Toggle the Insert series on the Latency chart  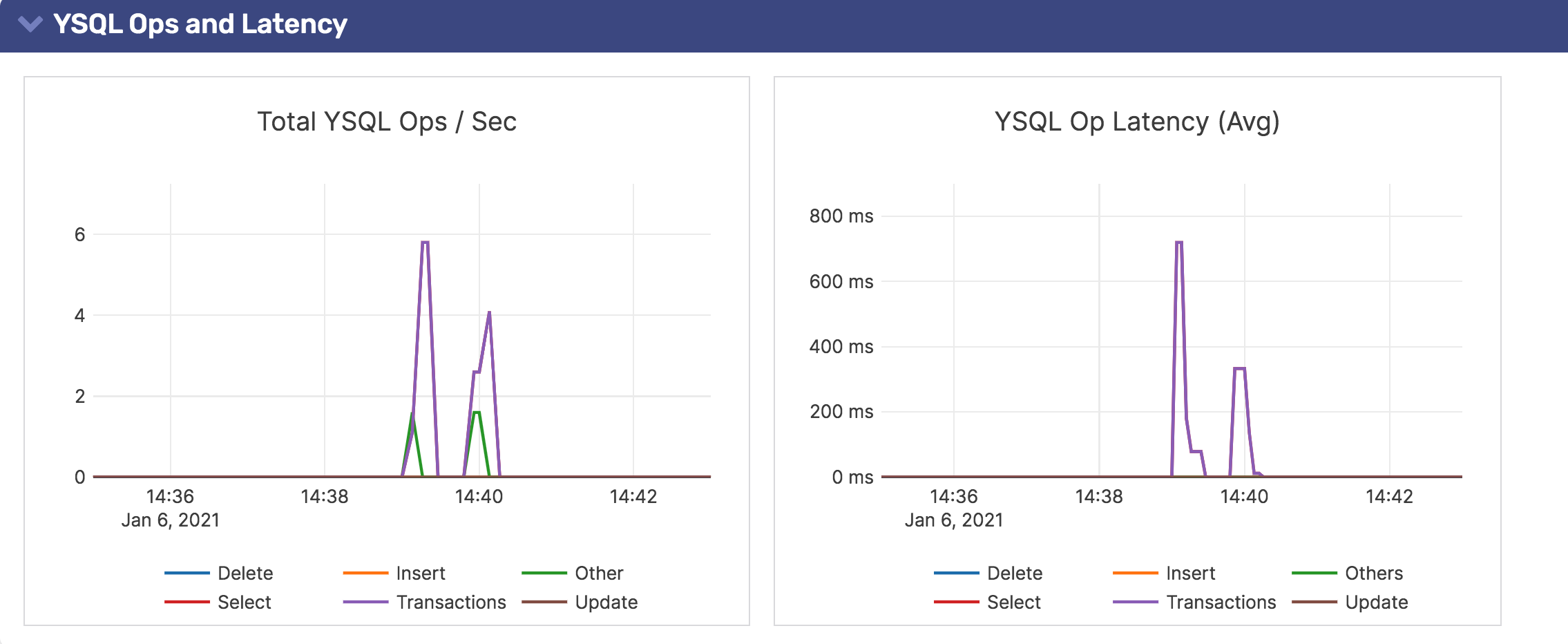pos(1190,573)
